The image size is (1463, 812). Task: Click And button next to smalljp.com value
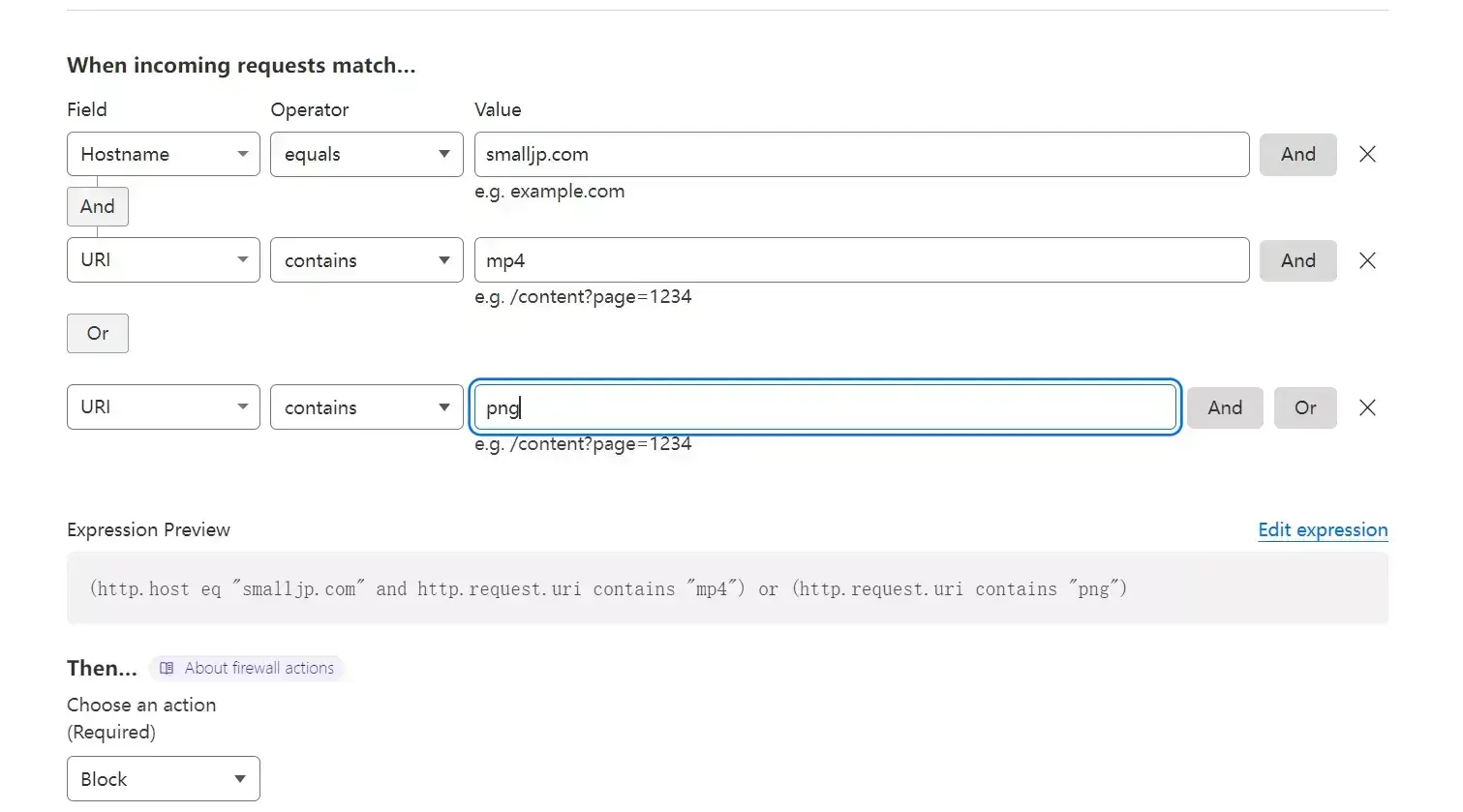(1298, 155)
